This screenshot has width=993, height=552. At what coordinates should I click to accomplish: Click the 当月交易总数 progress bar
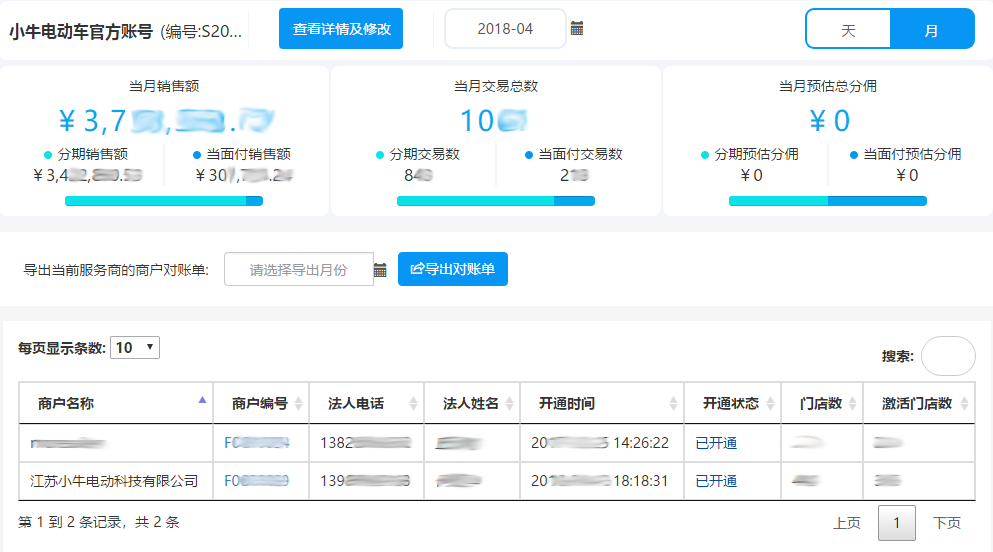click(496, 201)
